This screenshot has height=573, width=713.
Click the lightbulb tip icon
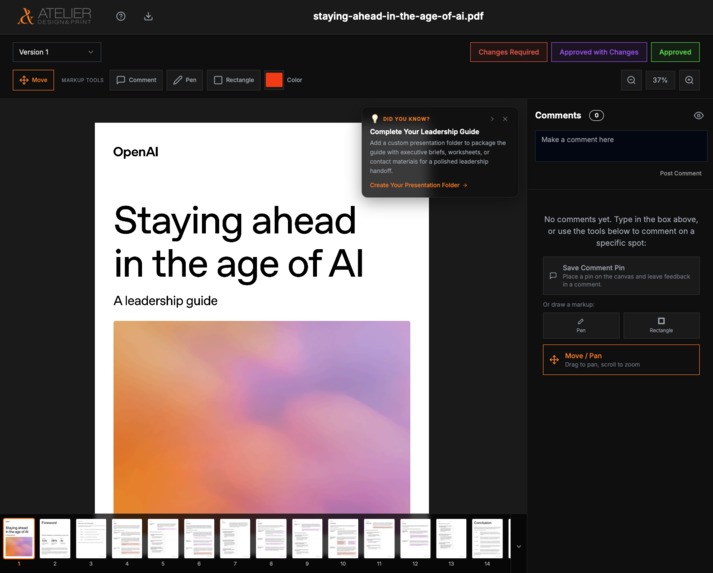tap(375, 119)
